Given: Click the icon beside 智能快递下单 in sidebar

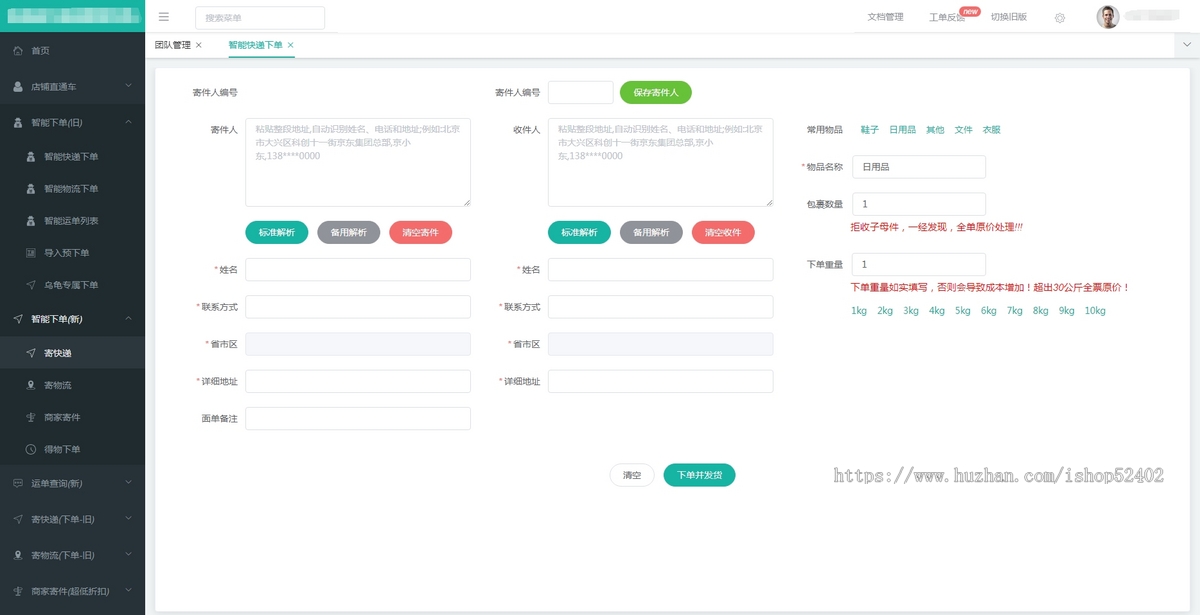Looking at the screenshot, I should point(31,157).
